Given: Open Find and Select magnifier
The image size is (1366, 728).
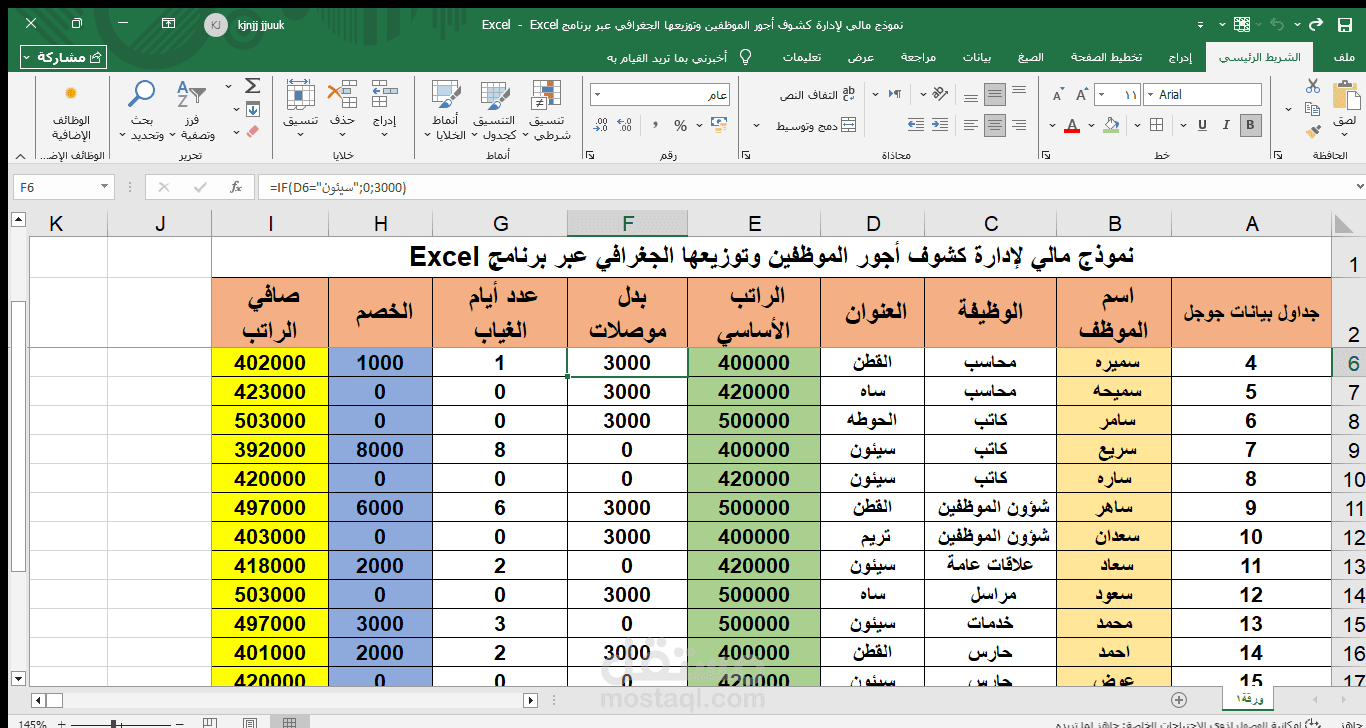Looking at the screenshot, I should pyautogui.click(x=143, y=95).
